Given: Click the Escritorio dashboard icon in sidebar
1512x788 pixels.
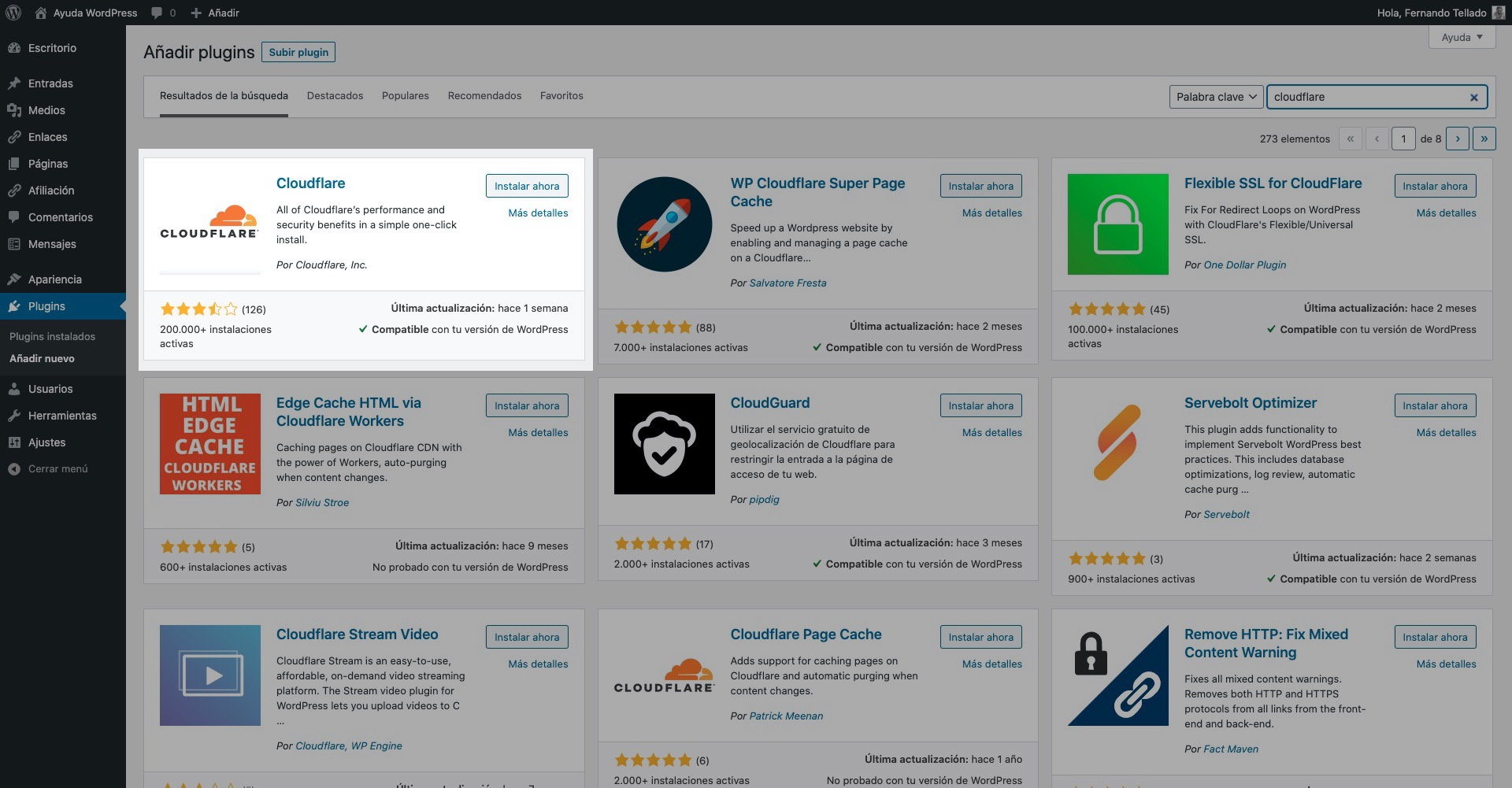Looking at the screenshot, I should [x=13, y=48].
